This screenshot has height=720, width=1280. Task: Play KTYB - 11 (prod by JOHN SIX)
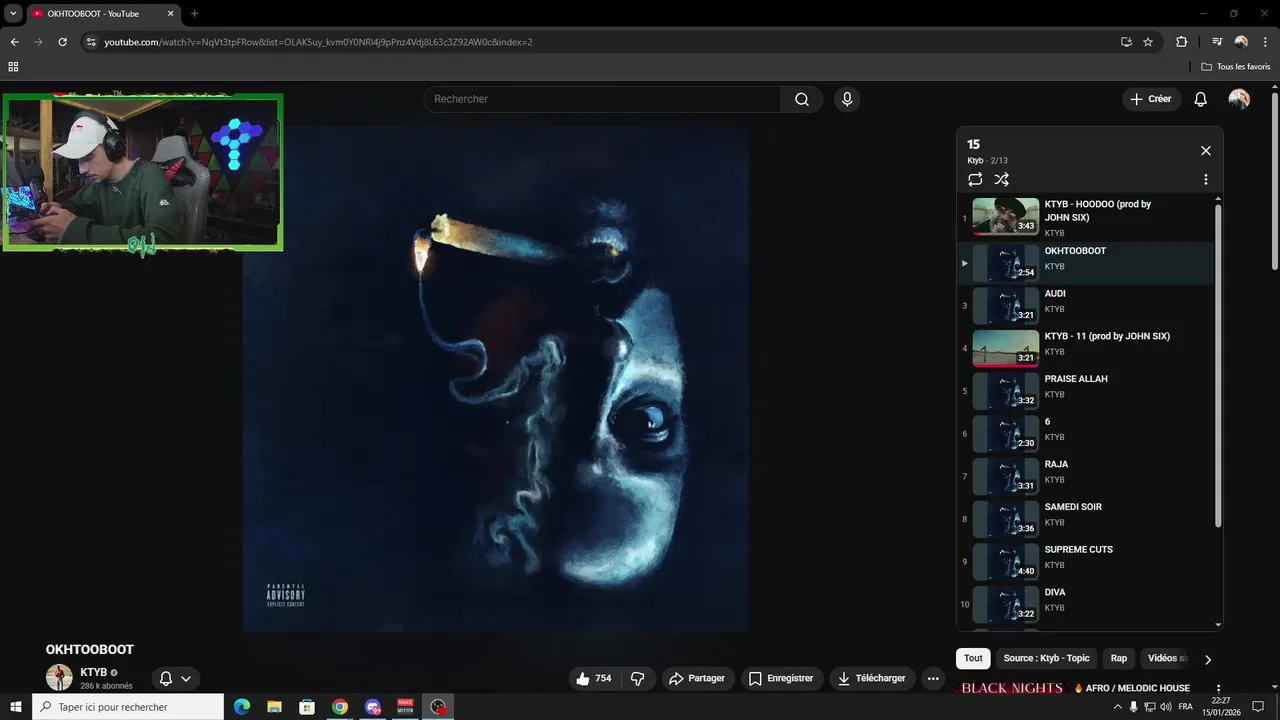click(1085, 348)
